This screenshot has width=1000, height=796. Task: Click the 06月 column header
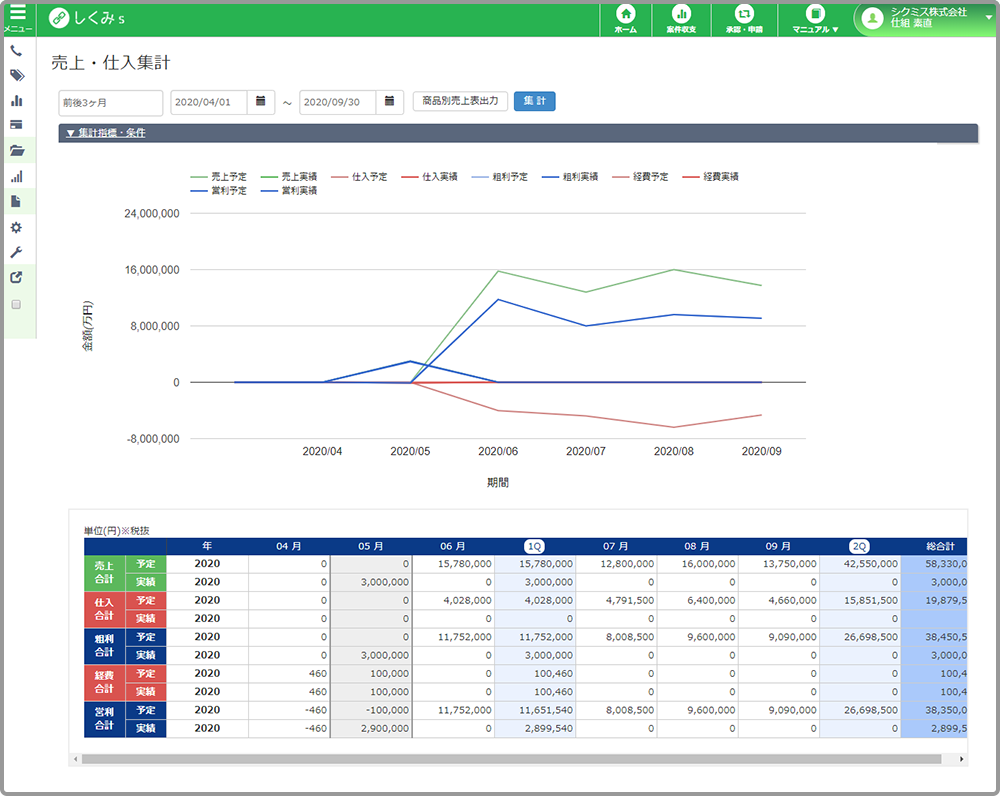coord(453,547)
